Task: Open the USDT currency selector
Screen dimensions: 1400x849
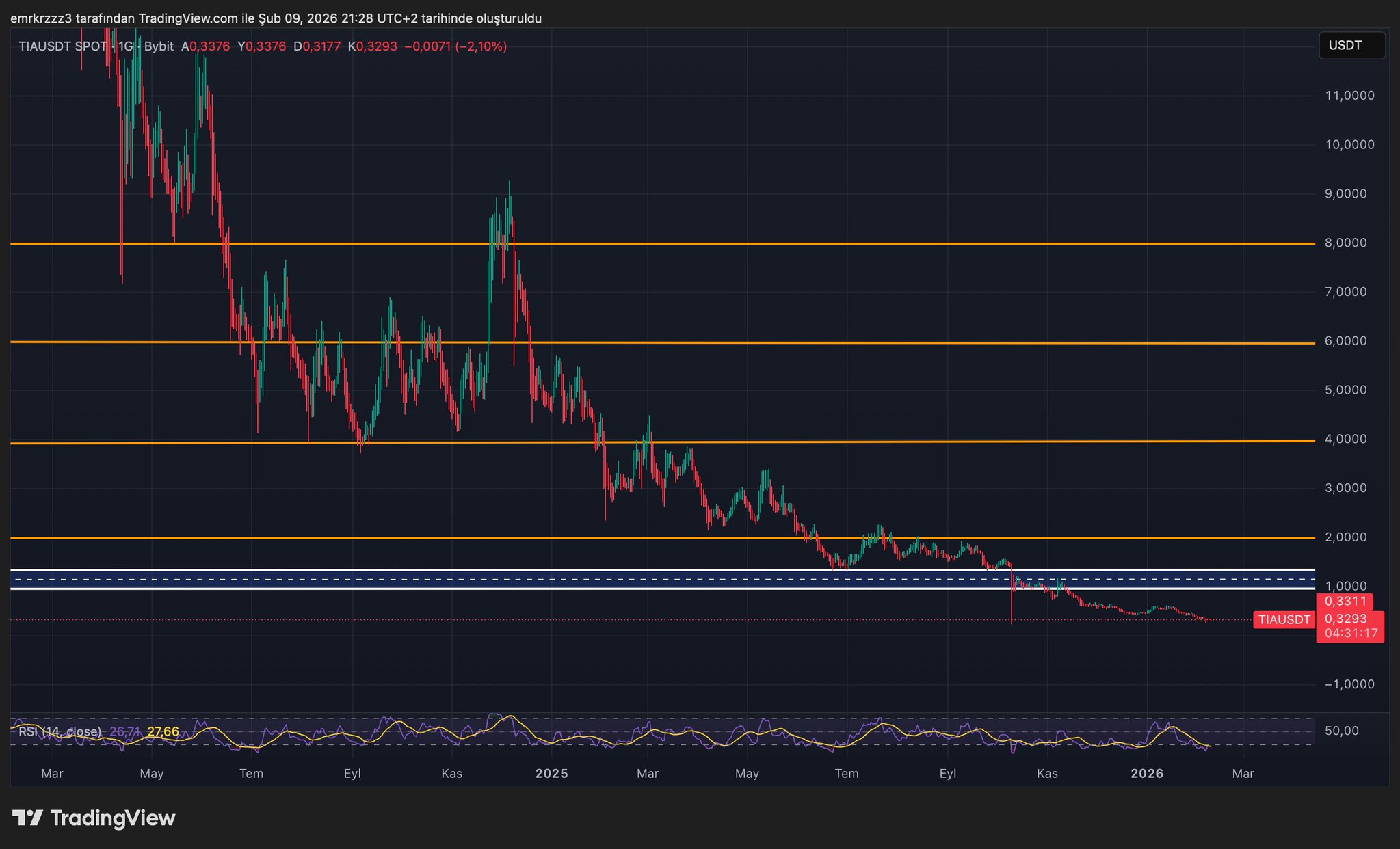Action: pos(1351,46)
